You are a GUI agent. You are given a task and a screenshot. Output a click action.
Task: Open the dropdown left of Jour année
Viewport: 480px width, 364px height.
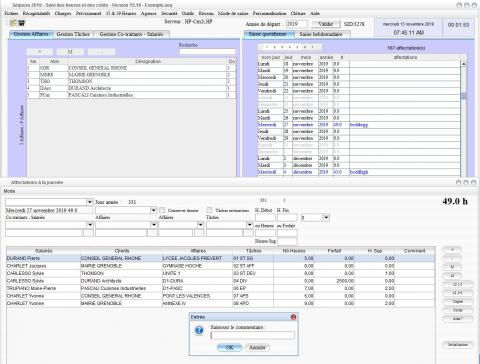click(89, 202)
